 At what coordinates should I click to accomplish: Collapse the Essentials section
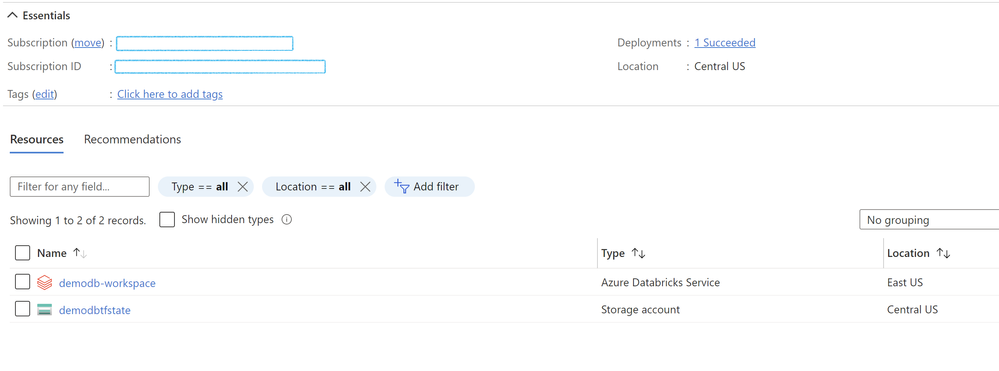(13, 15)
